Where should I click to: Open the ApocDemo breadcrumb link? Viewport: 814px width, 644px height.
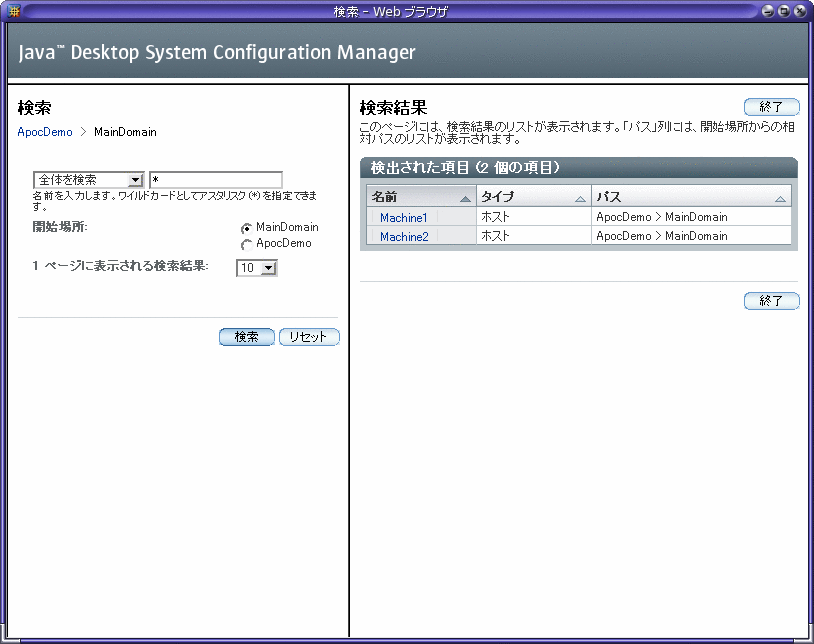tap(45, 132)
